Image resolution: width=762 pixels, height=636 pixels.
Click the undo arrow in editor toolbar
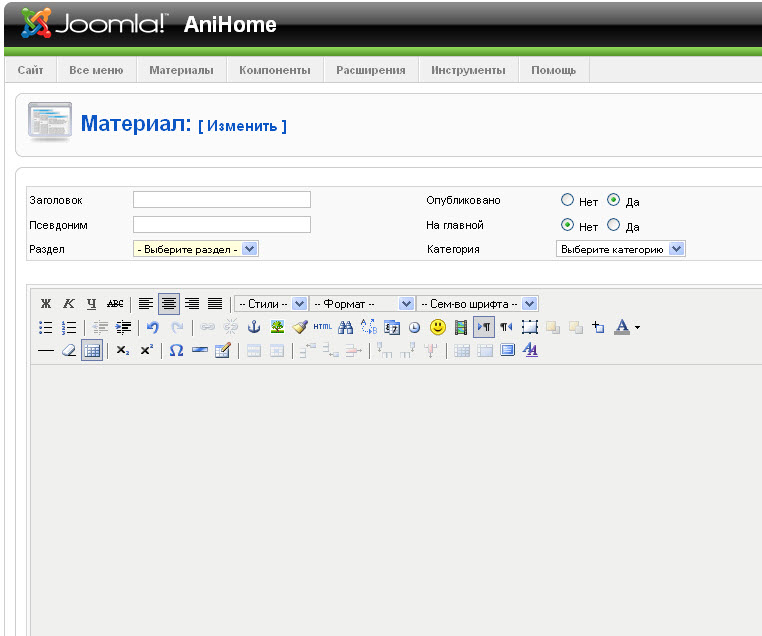[153, 327]
